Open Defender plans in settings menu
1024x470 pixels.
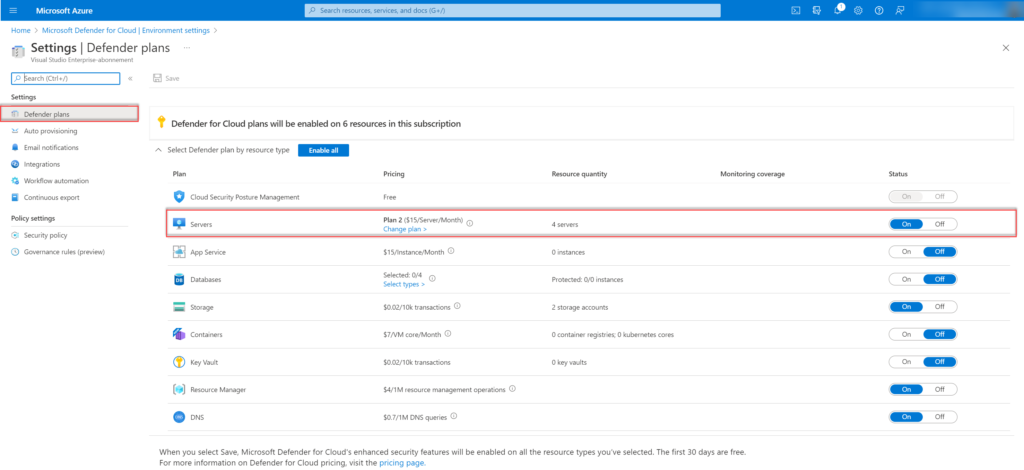(69, 114)
